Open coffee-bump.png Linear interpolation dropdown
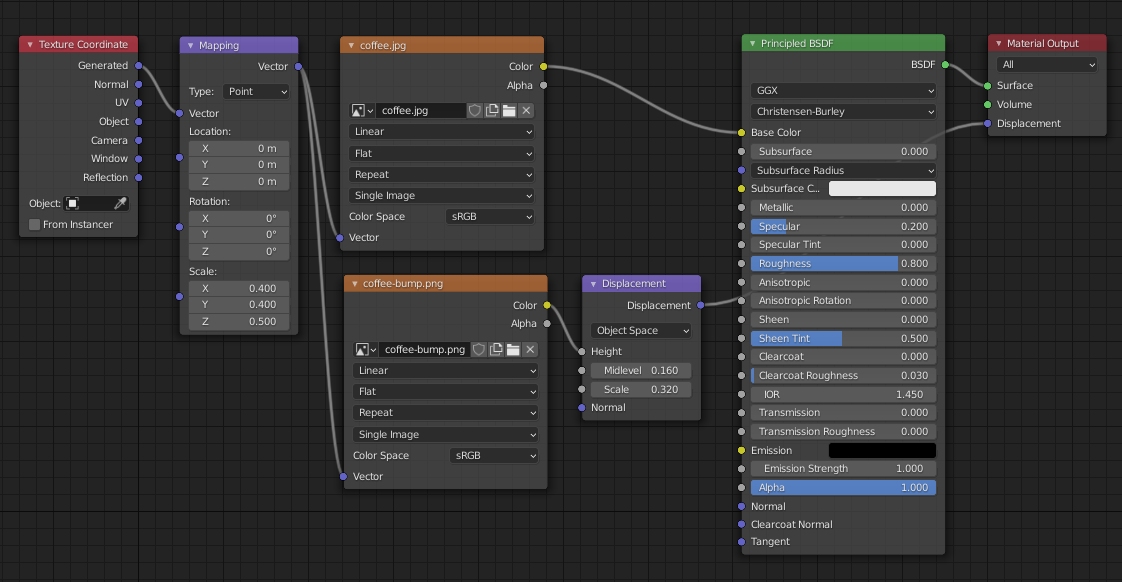This screenshot has height=582, width=1122. pyautogui.click(x=446, y=370)
